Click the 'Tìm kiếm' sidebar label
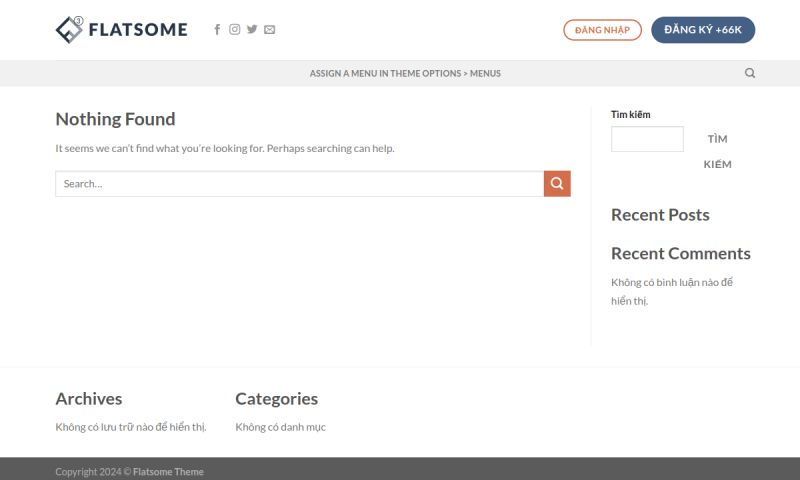The height and width of the screenshot is (480, 800). pos(631,115)
